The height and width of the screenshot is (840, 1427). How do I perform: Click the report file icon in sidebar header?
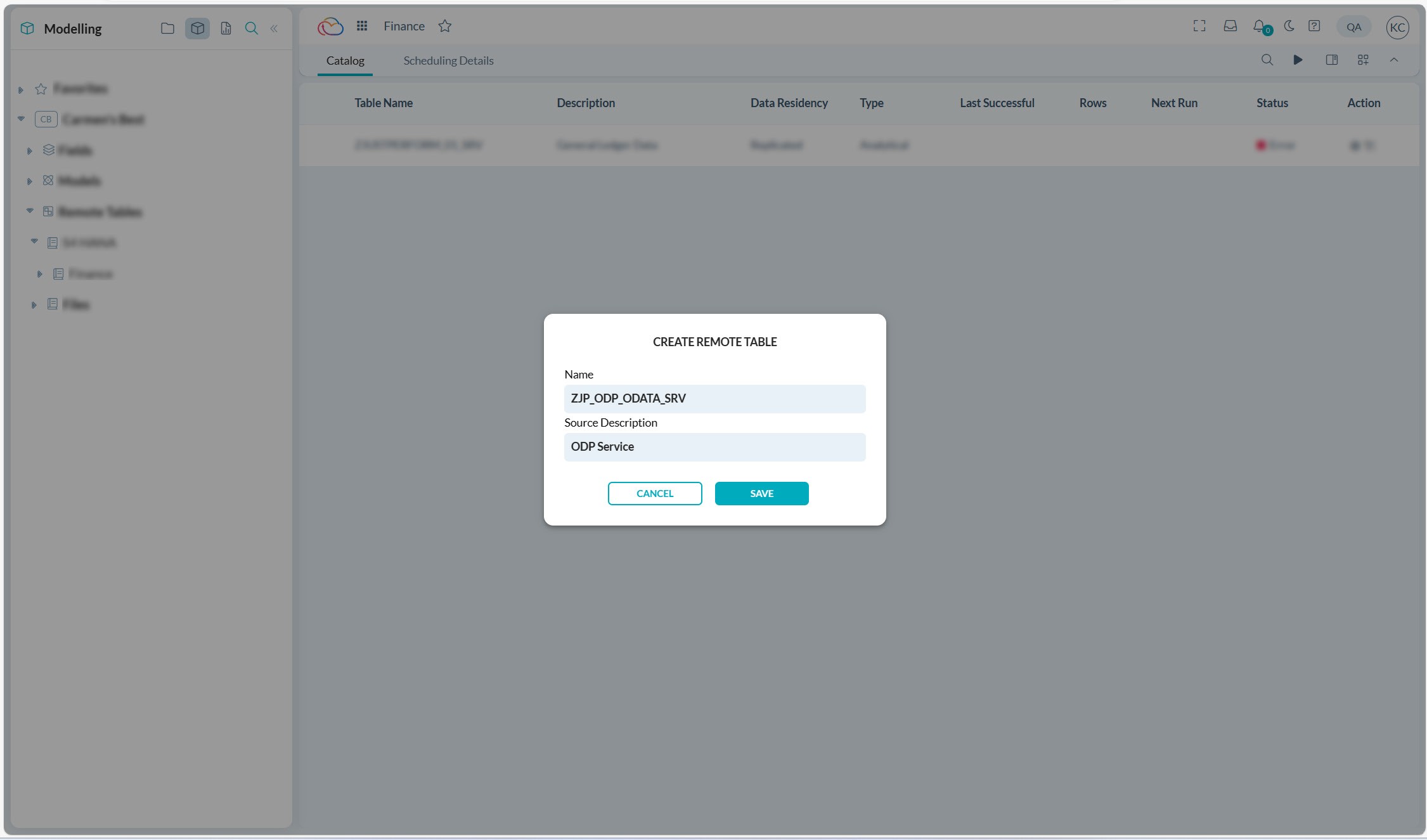pyautogui.click(x=226, y=29)
